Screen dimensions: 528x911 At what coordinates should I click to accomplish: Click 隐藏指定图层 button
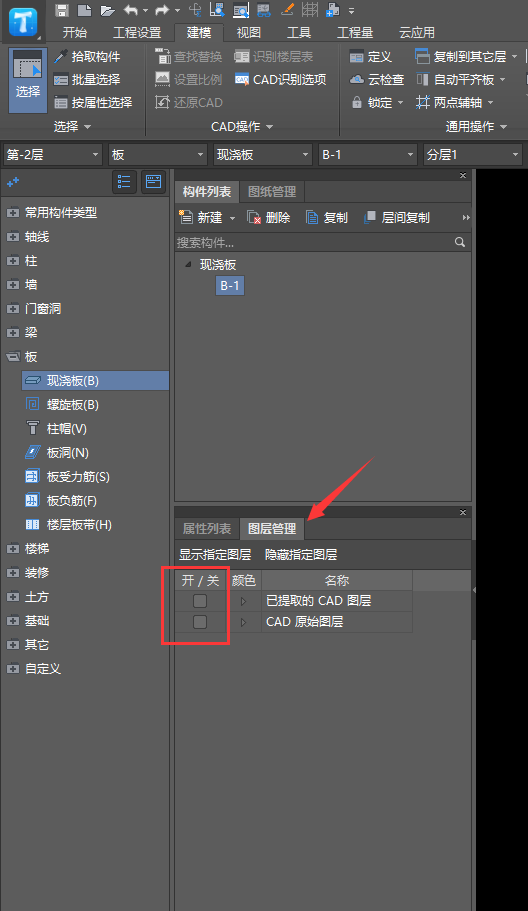[301, 555]
